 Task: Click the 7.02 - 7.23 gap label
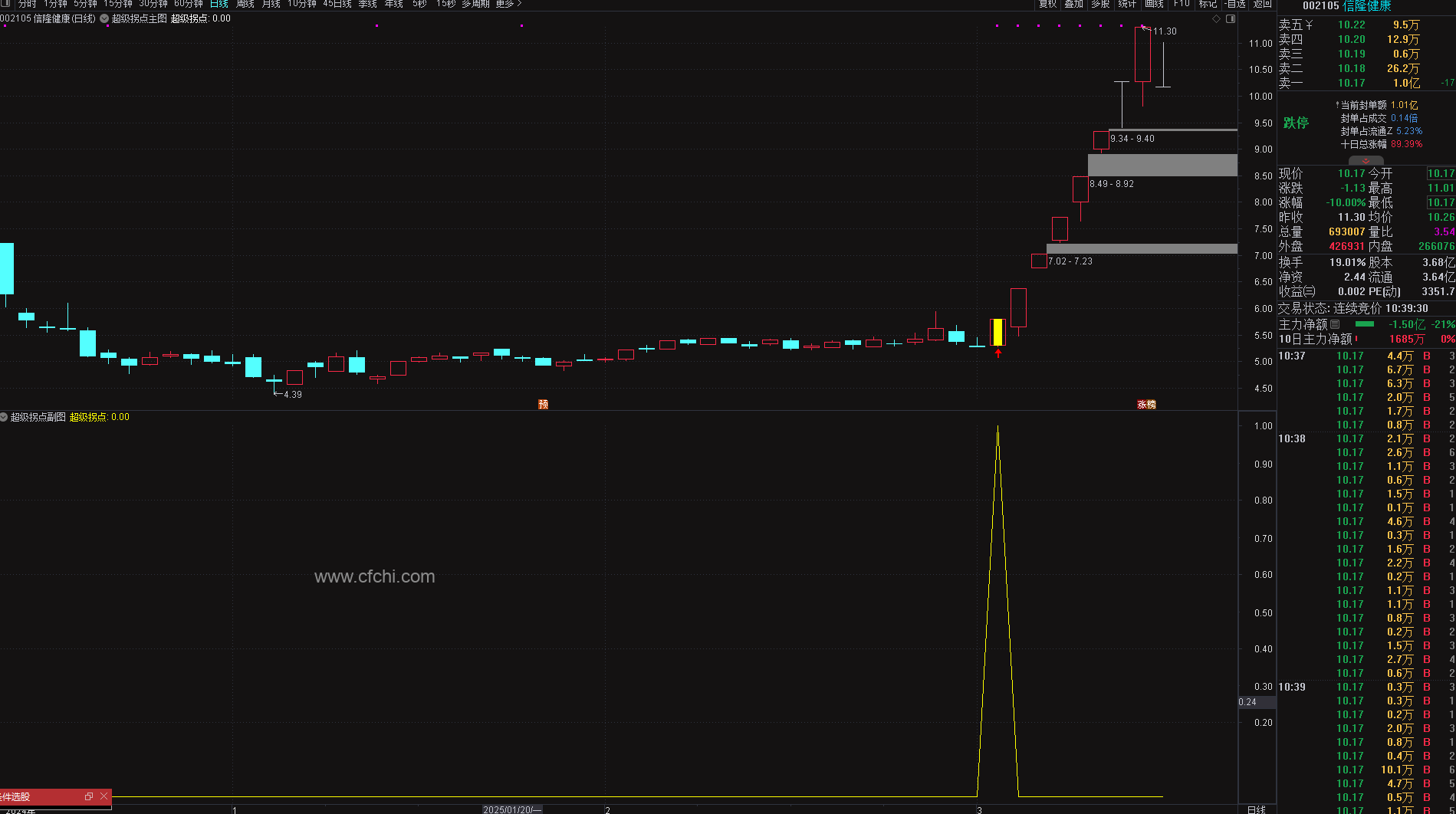(1070, 261)
